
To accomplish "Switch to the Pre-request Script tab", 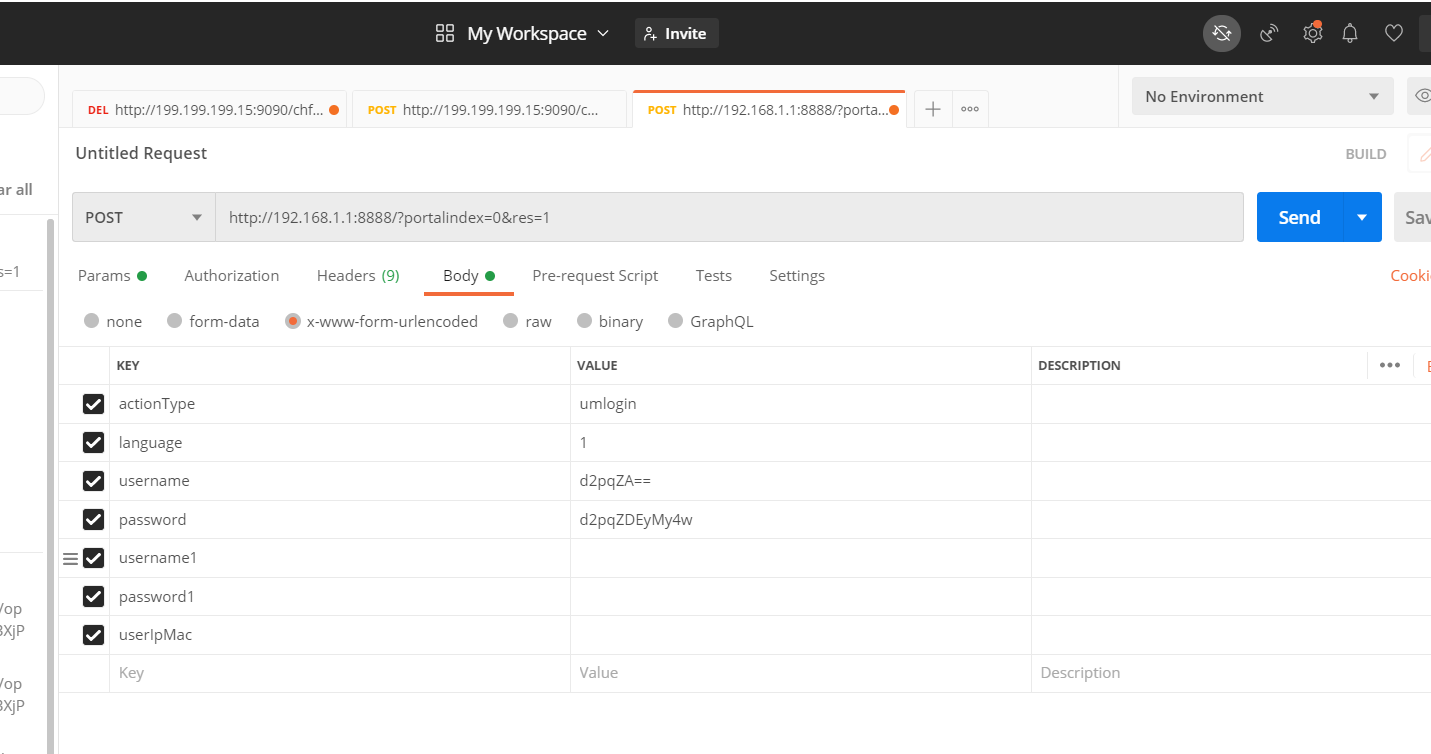I will tap(595, 275).
